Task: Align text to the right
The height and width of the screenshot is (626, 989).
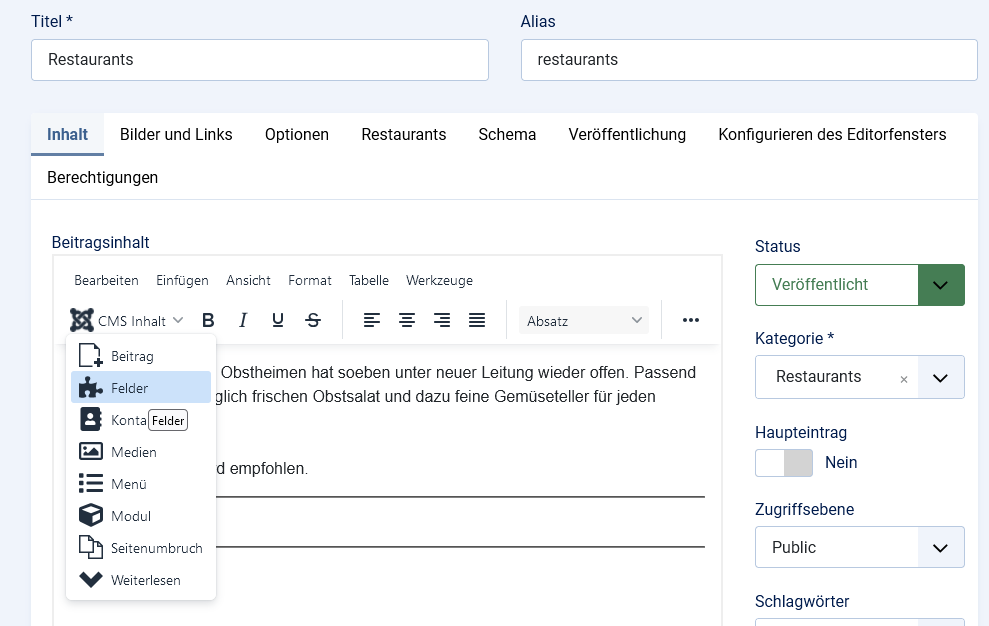Action: [442, 320]
